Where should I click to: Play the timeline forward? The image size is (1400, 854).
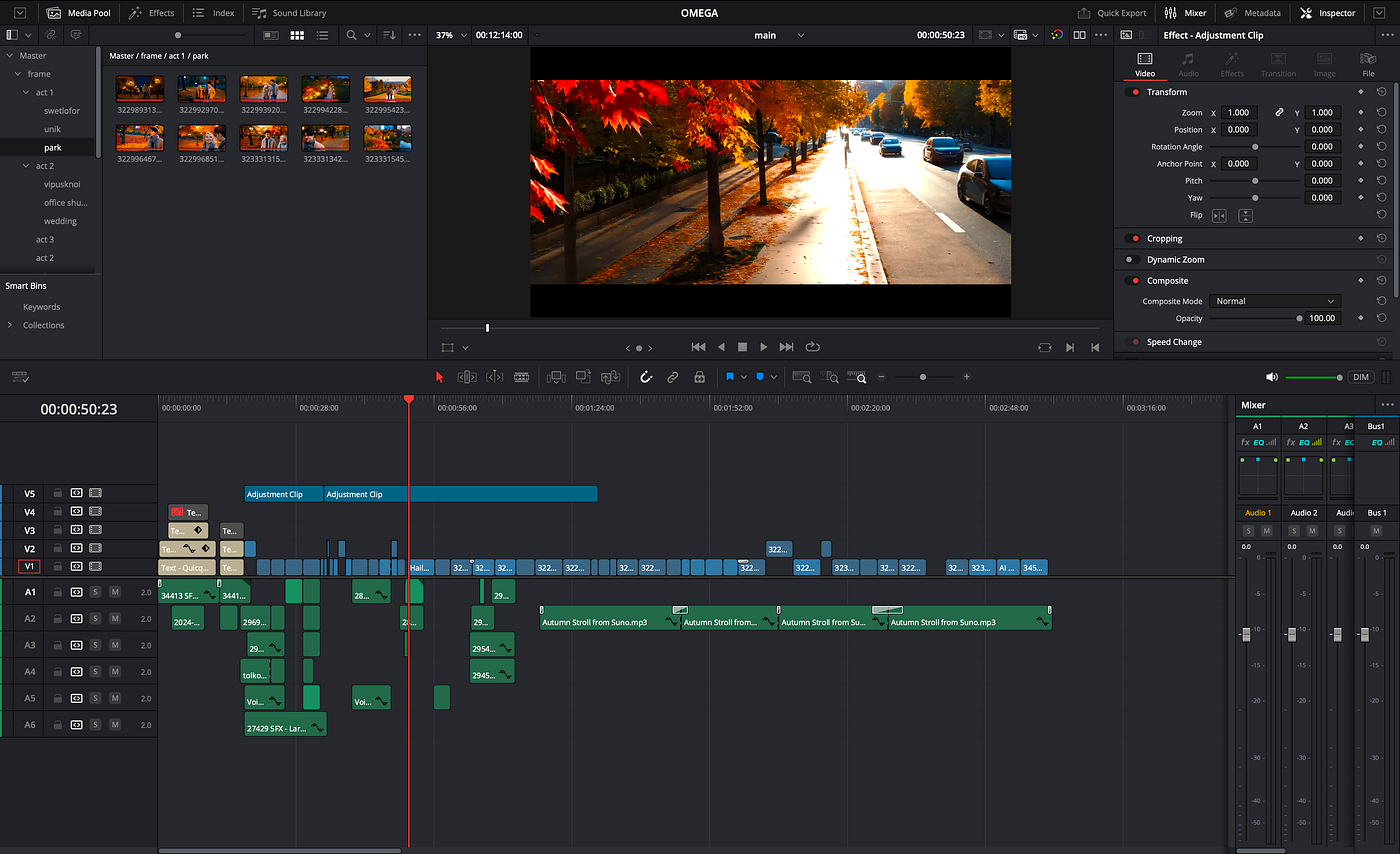click(x=764, y=347)
